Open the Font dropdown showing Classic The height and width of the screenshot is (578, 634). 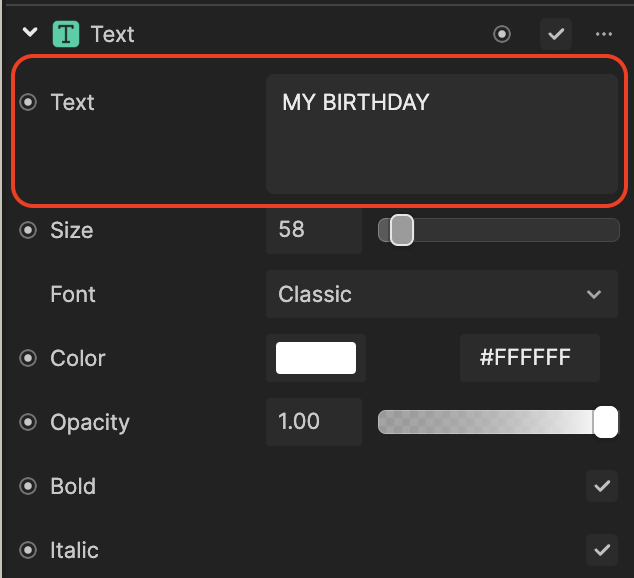[442, 294]
